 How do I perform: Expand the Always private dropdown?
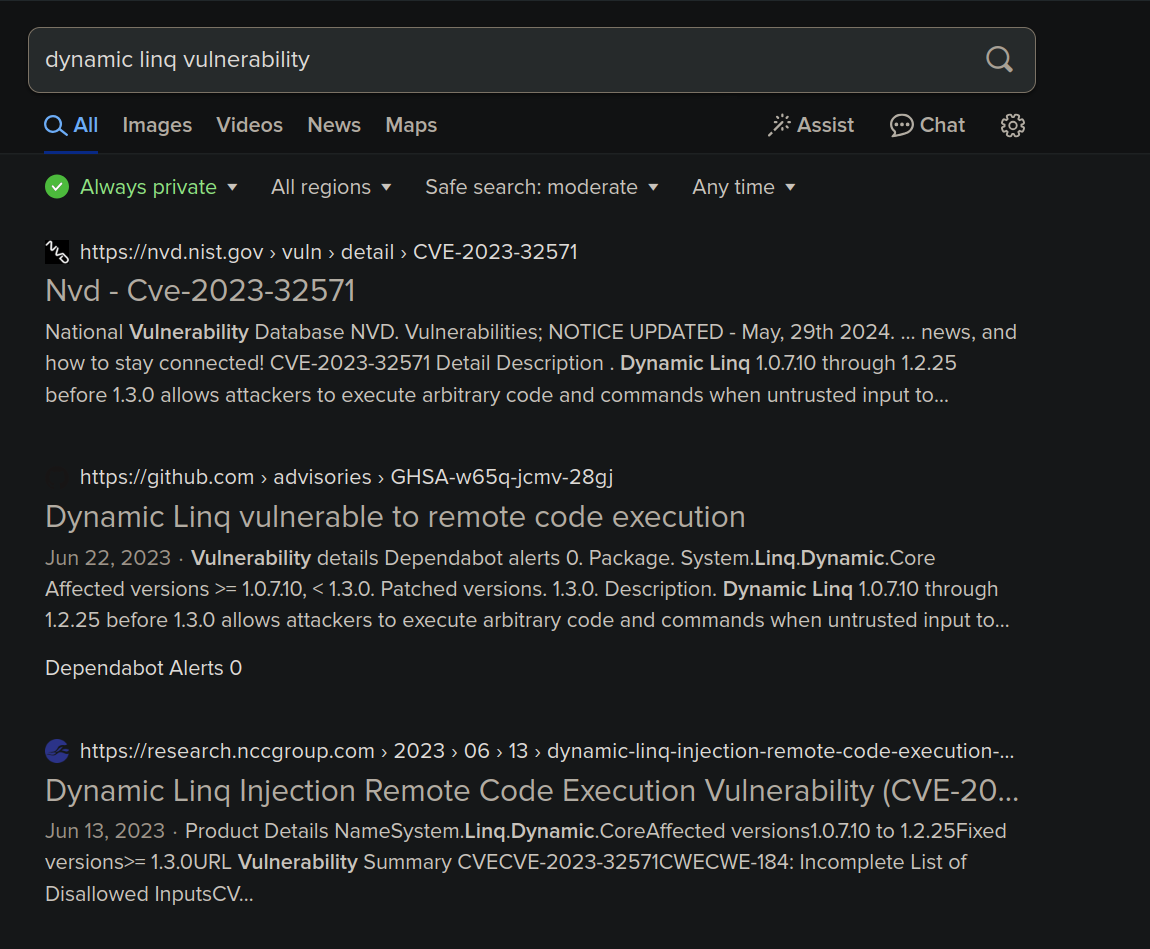pos(232,187)
